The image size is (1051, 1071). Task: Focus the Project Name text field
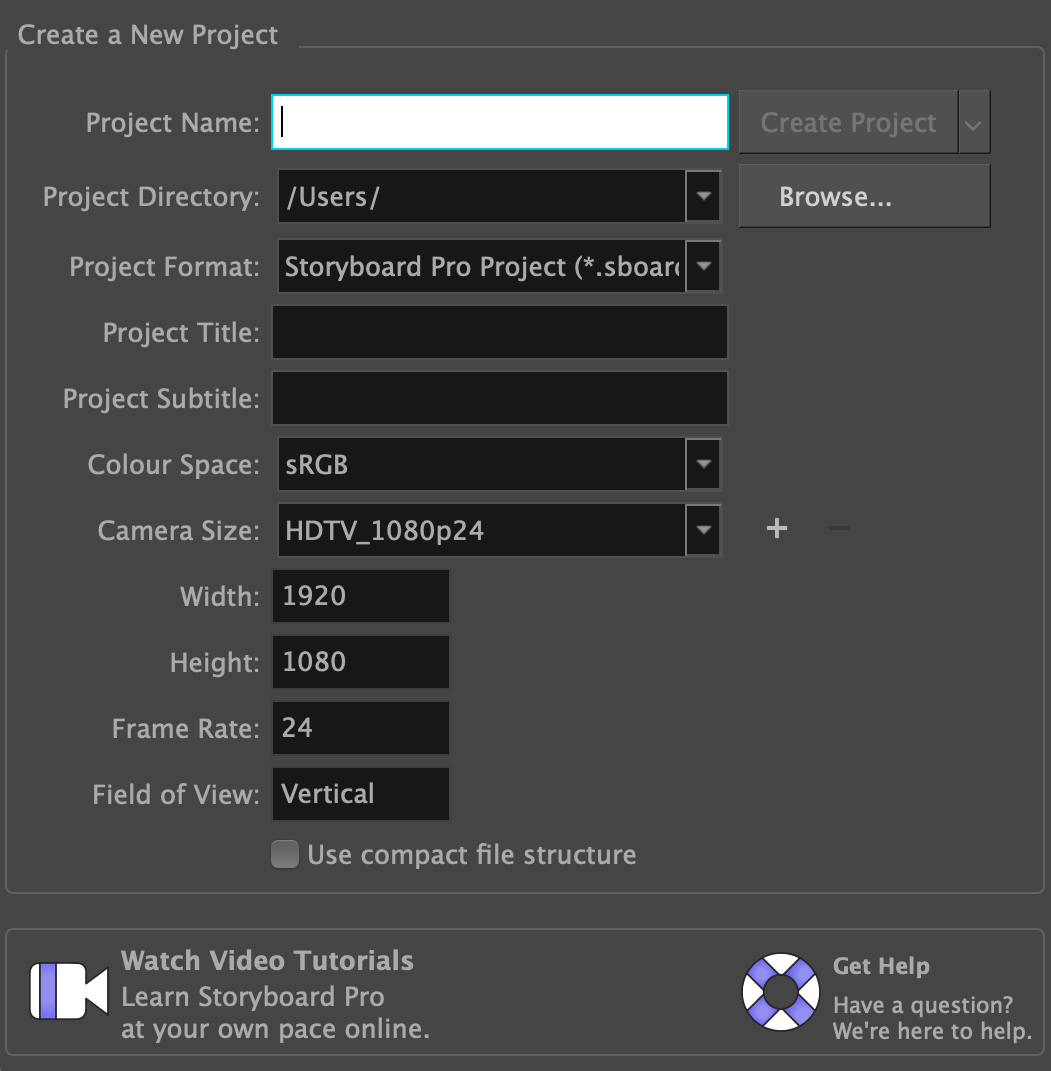point(500,122)
